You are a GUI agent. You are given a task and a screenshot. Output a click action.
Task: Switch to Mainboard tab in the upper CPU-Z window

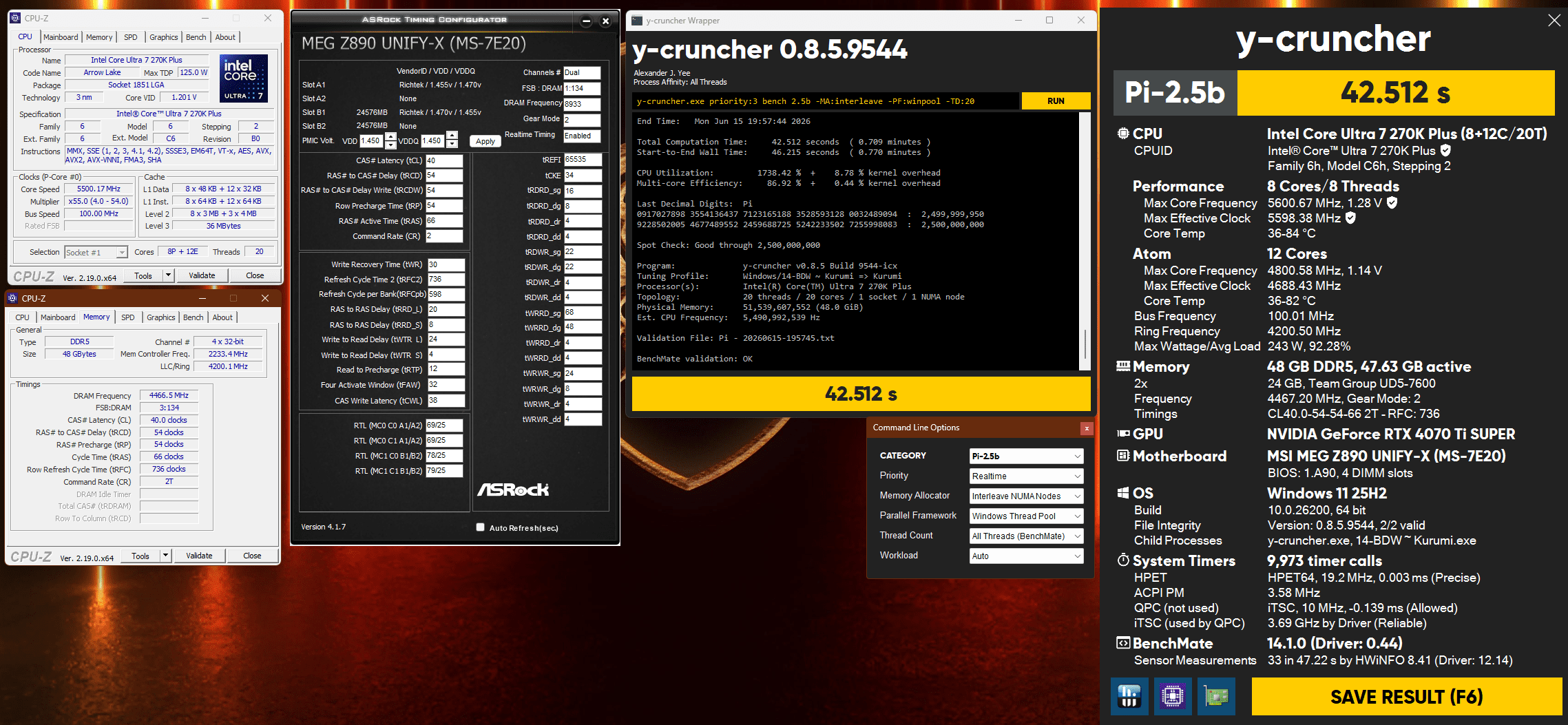click(61, 37)
